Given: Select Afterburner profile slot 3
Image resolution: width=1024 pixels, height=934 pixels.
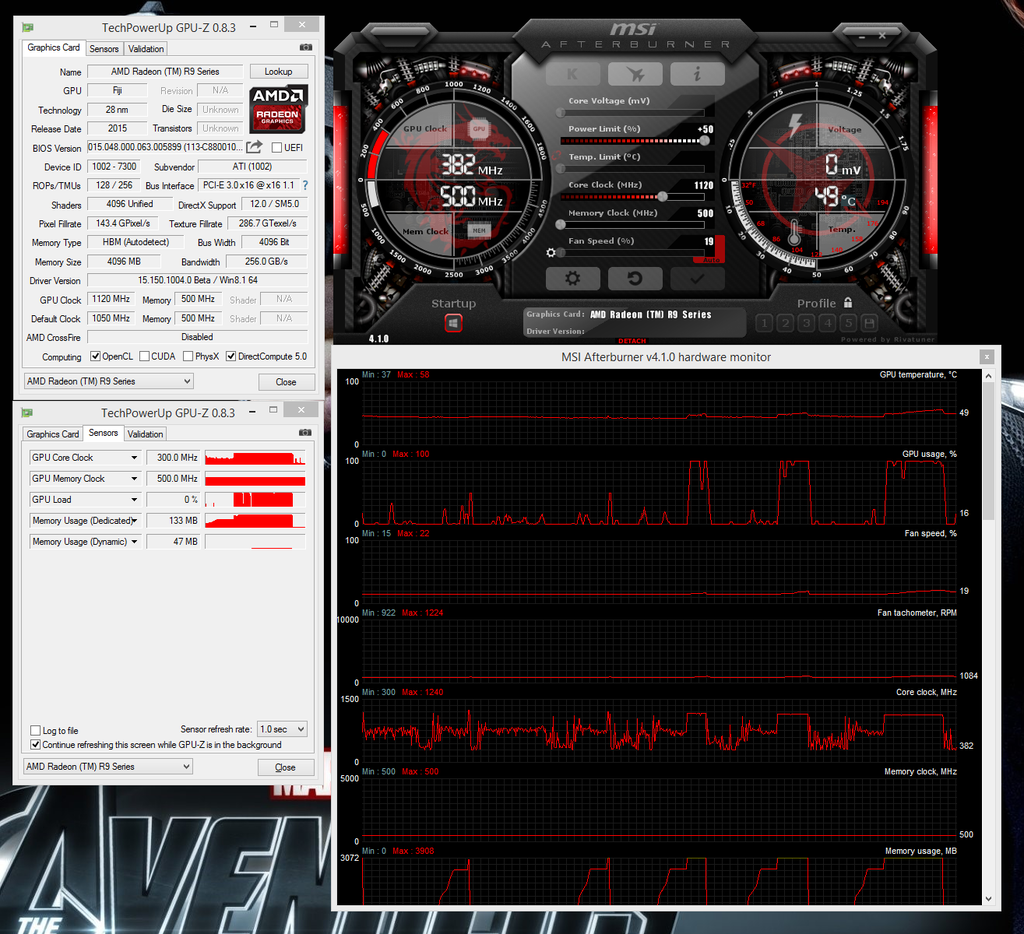Looking at the screenshot, I should tap(807, 323).
